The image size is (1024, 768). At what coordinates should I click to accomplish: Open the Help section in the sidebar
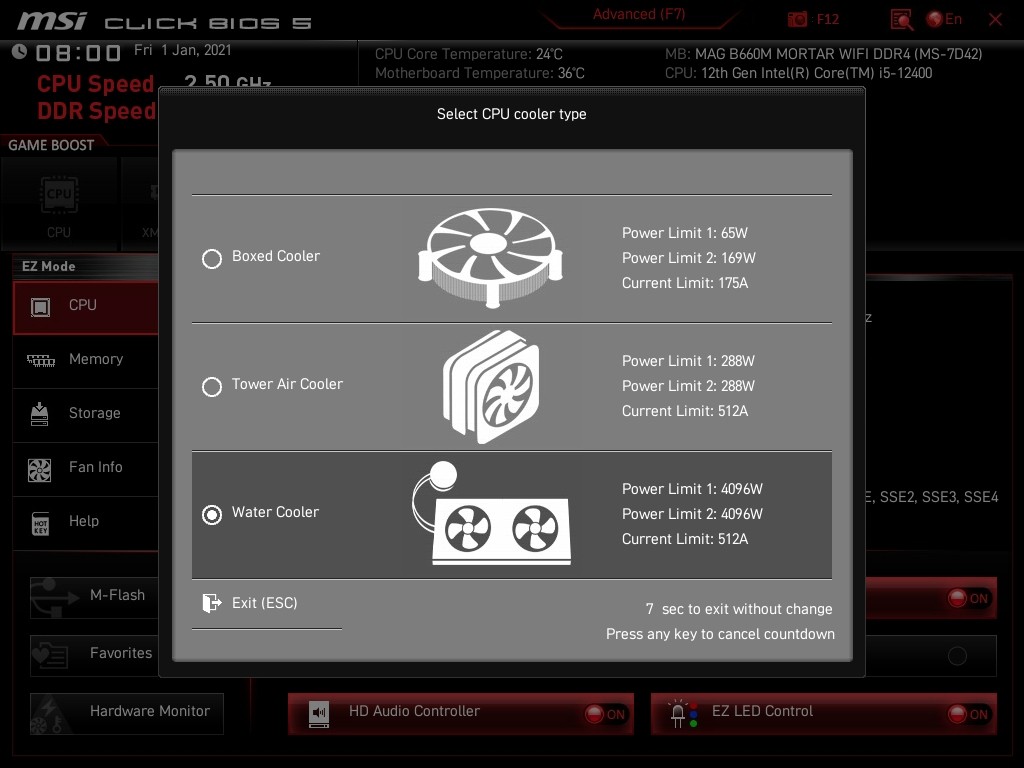click(x=86, y=522)
